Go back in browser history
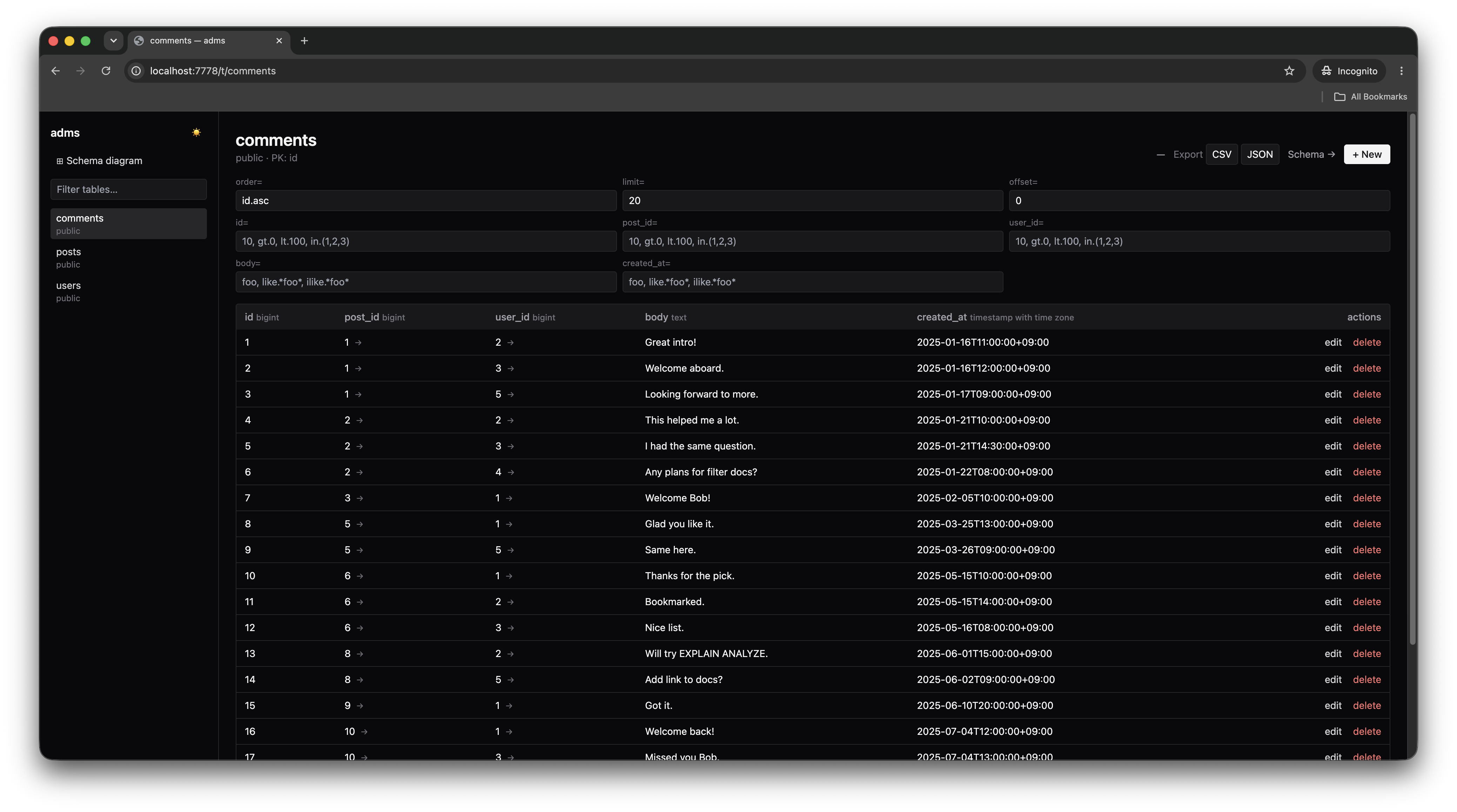The width and height of the screenshot is (1457, 812). (55, 71)
